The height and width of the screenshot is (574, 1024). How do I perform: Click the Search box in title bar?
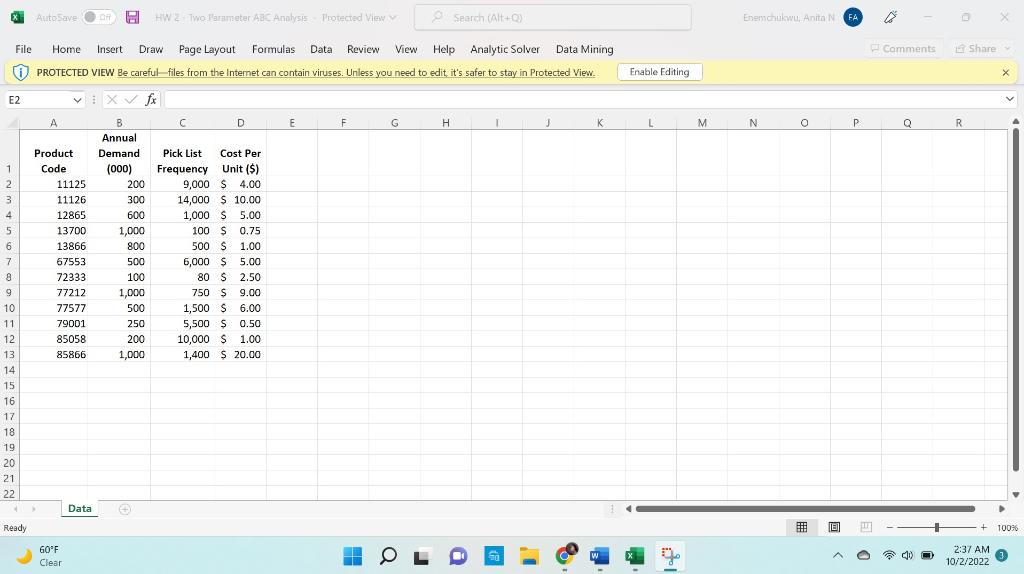click(552, 18)
